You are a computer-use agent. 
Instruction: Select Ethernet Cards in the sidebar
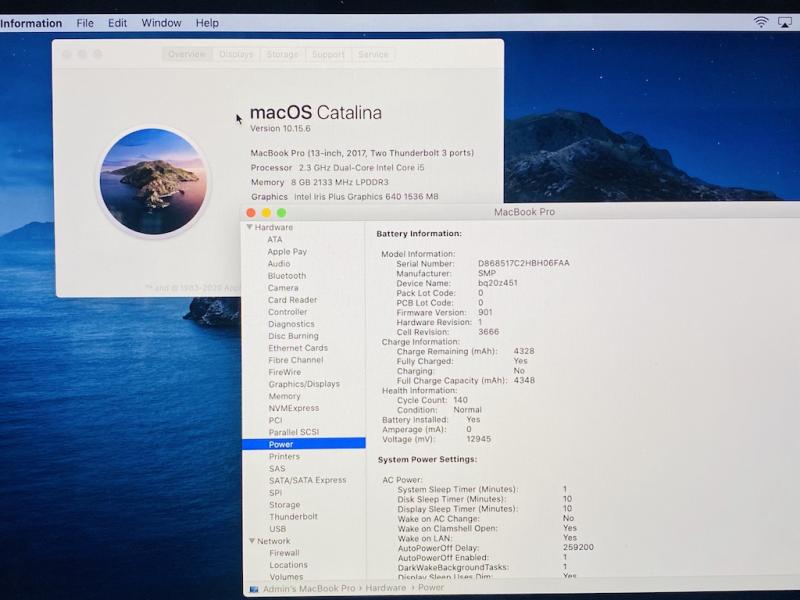click(x=298, y=348)
